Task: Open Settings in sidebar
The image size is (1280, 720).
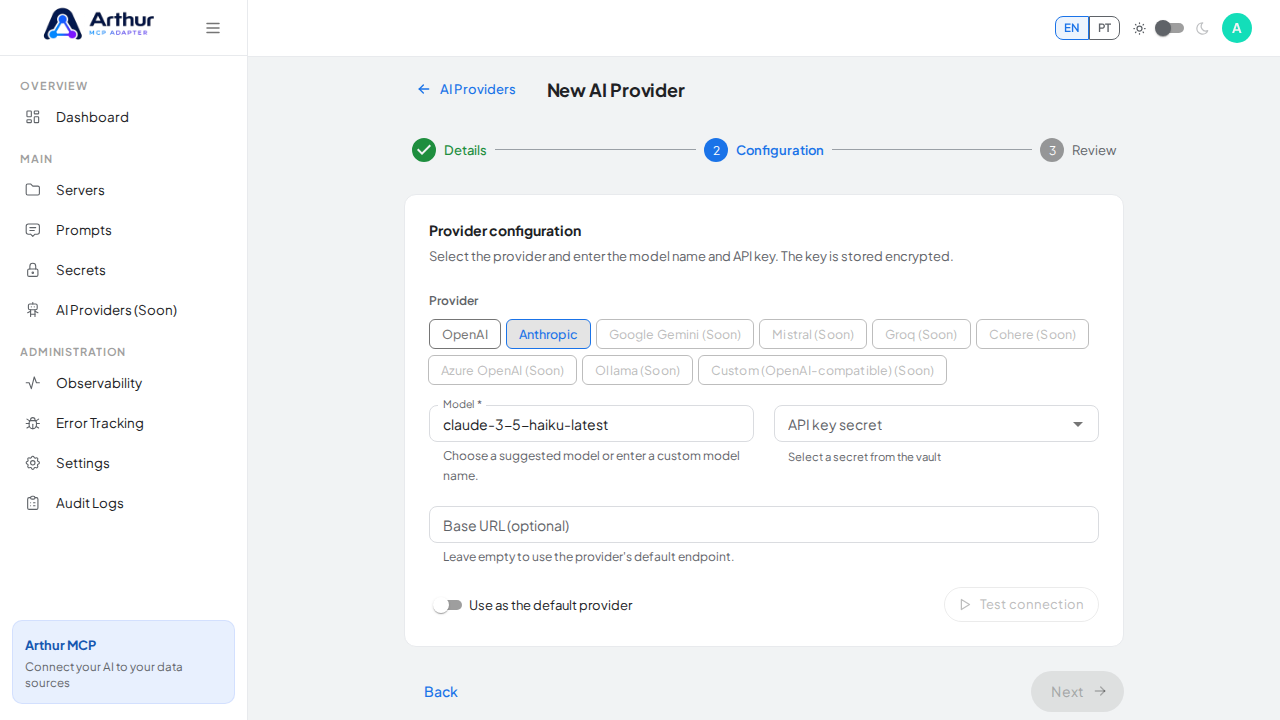Action: (123, 463)
